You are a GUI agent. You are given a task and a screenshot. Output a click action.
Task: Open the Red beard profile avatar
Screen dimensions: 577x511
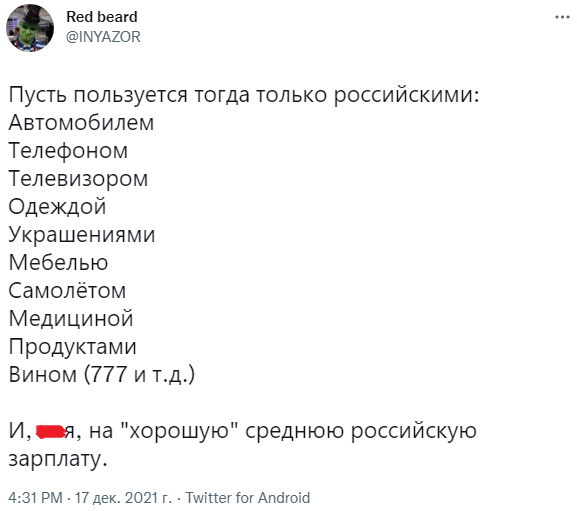pos(30,28)
